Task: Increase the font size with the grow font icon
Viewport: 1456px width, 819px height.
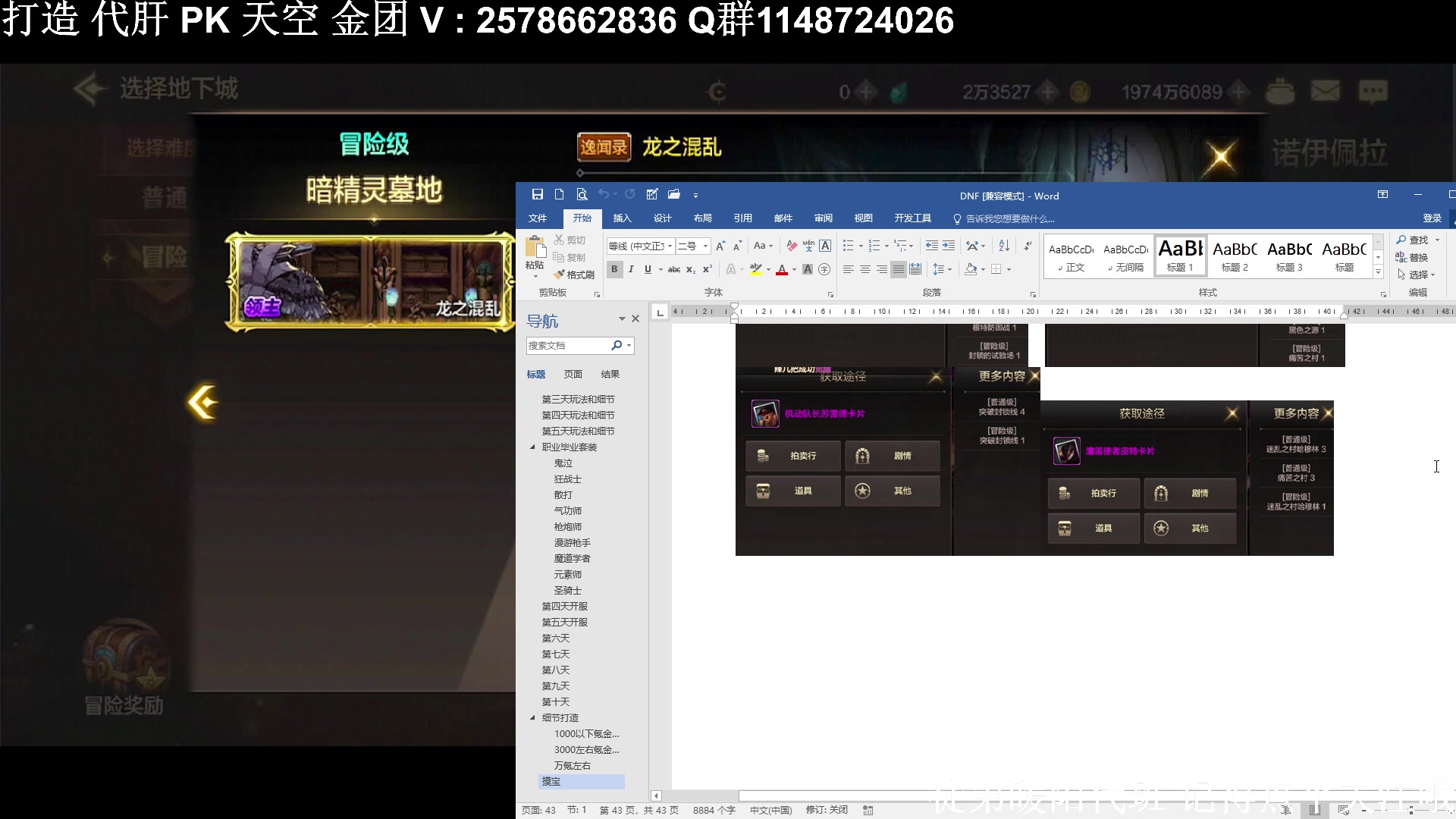Action: tap(720, 246)
